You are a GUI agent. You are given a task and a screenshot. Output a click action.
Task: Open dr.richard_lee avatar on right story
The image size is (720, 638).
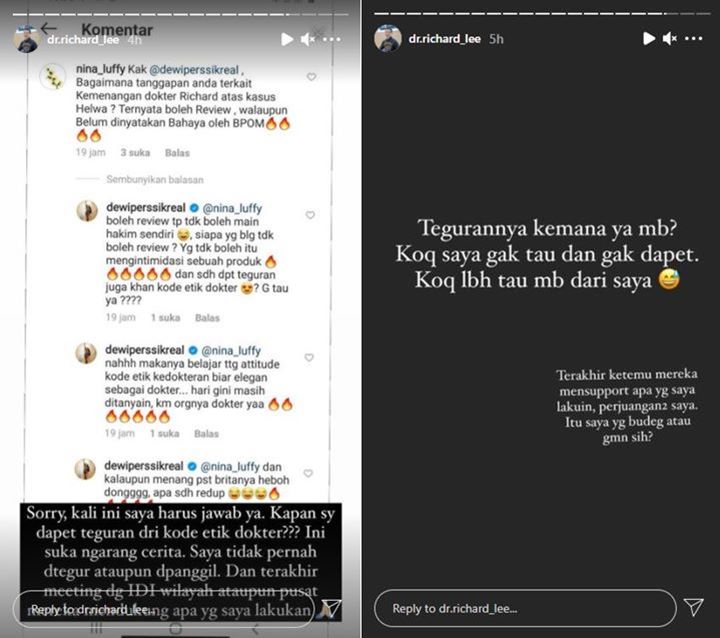tap(388, 39)
